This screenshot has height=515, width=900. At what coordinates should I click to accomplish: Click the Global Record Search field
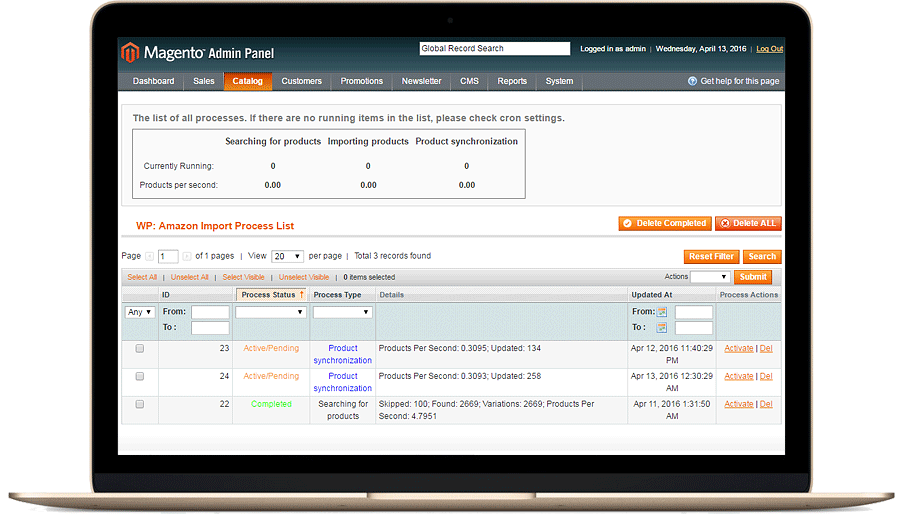coord(495,49)
